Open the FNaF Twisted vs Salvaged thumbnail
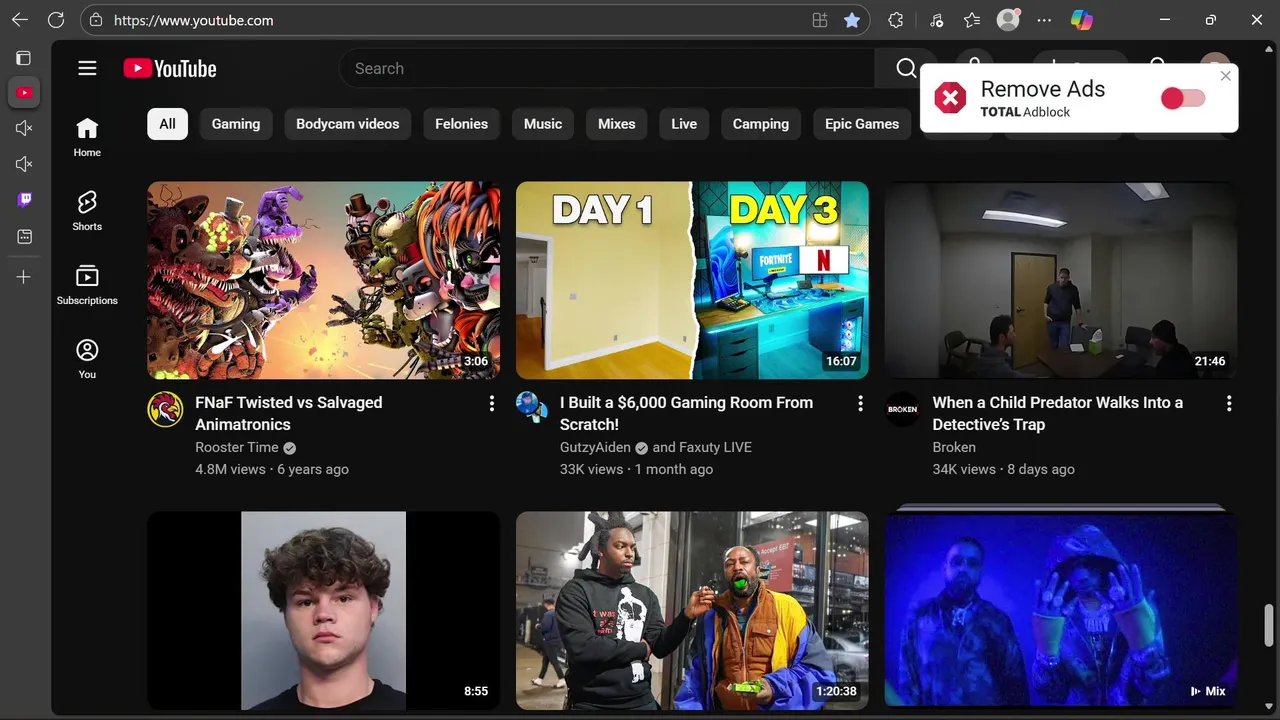 point(324,280)
